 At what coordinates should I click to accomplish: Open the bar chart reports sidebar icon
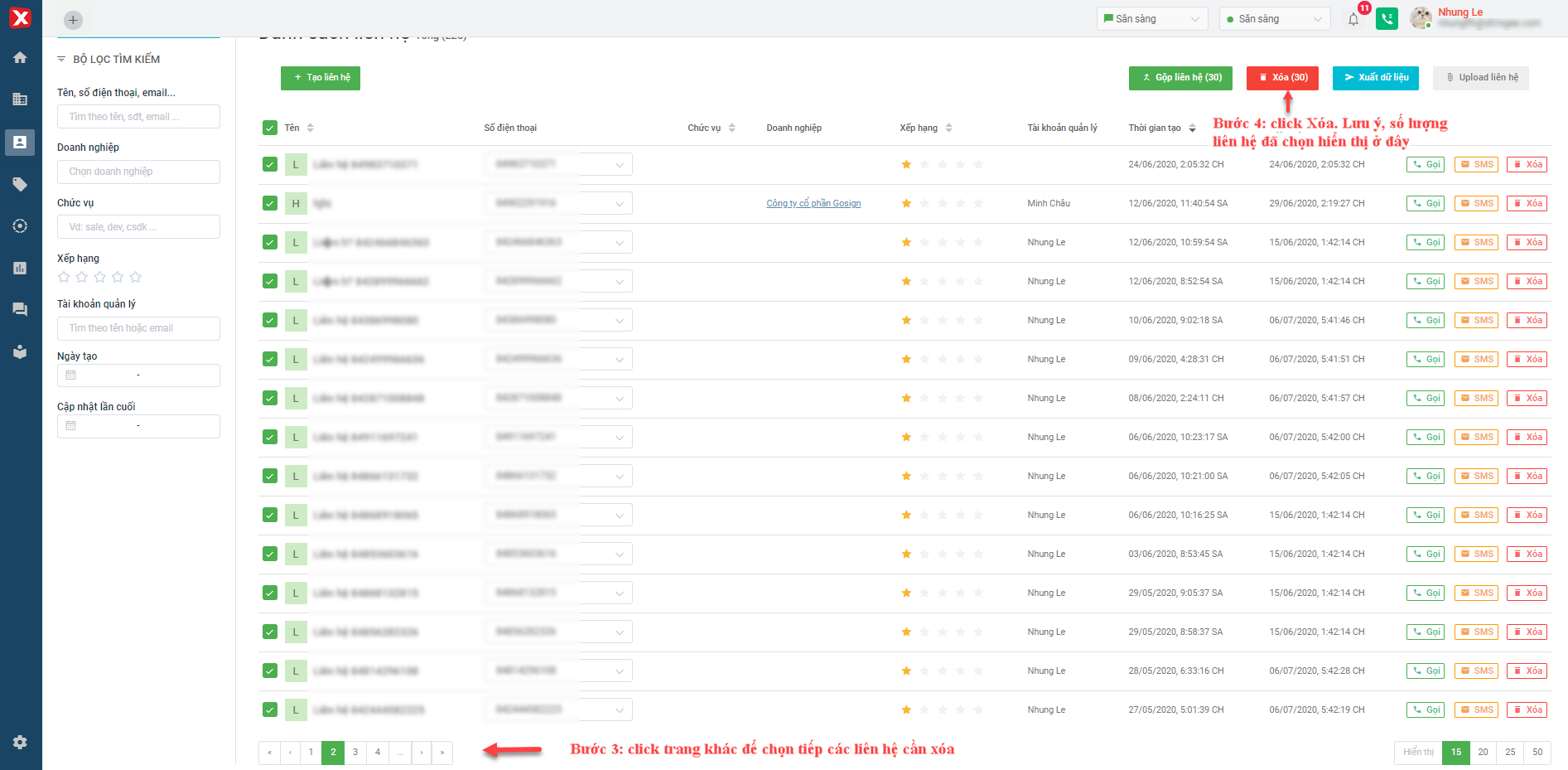click(20, 268)
